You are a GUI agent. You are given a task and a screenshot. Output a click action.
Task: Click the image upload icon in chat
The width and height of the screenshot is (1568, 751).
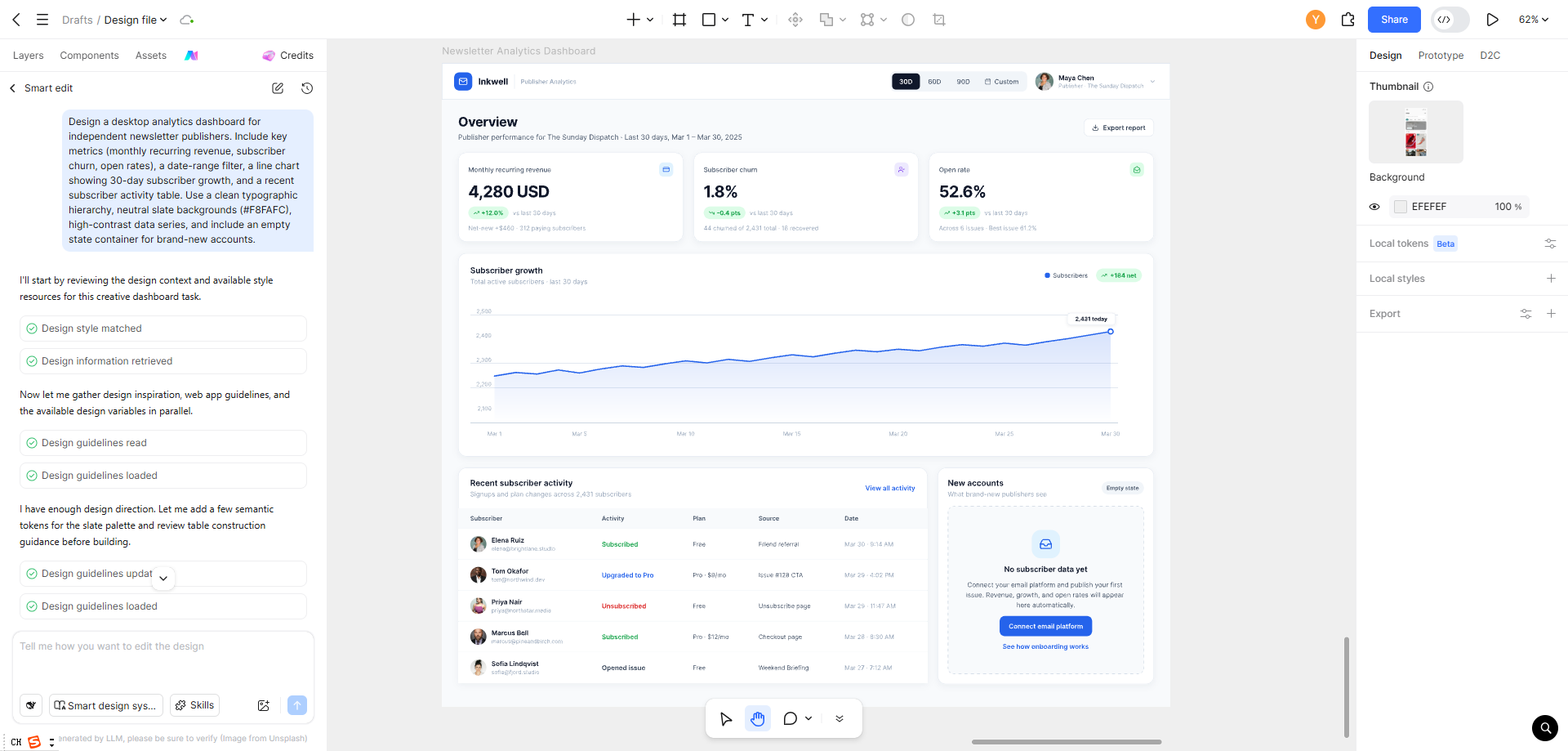[264, 705]
